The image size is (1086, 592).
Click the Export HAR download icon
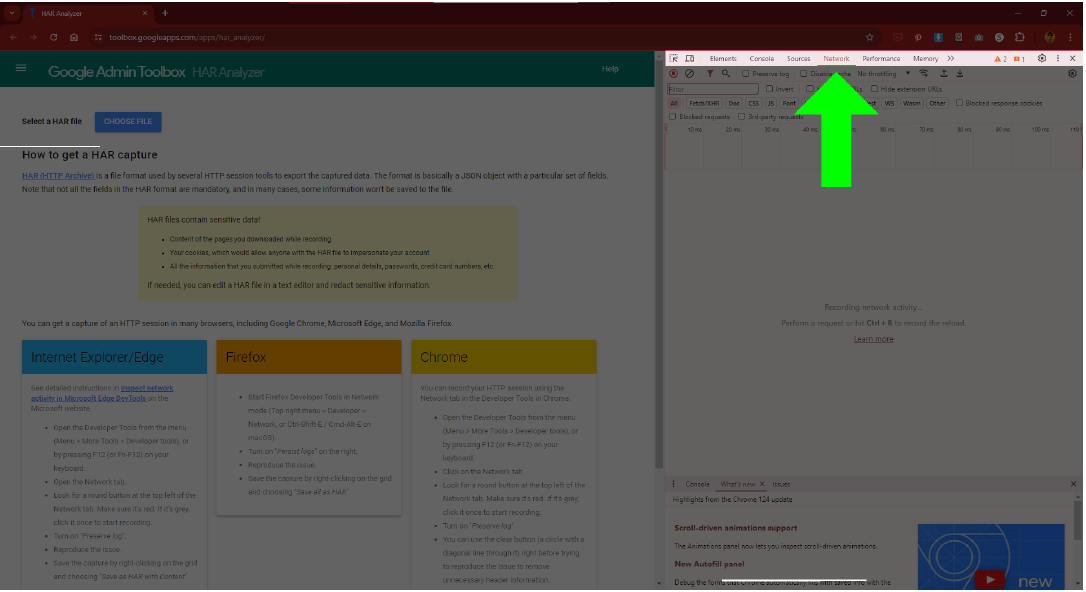pyautogui.click(x=960, y=74)
